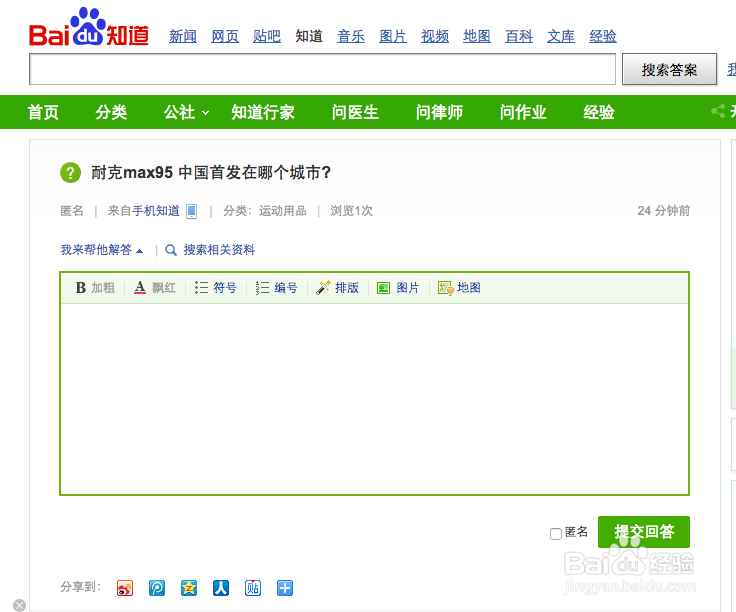
Task: Share to Qzone star icon
Action: click(x=189, y=588)
